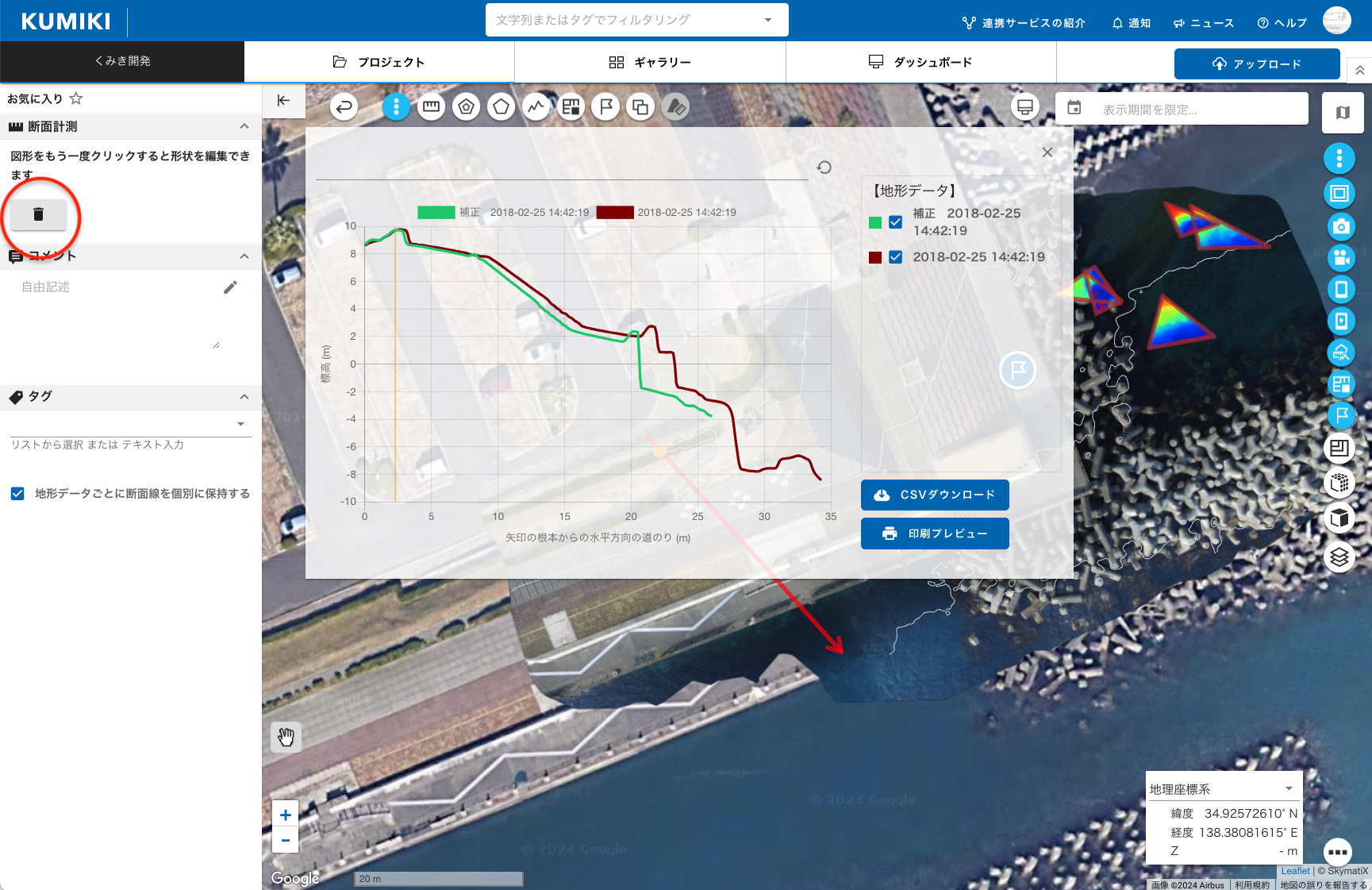Click 印刷プレビュー button
Screen dimensions: 1372x890
tap(935, 534)
